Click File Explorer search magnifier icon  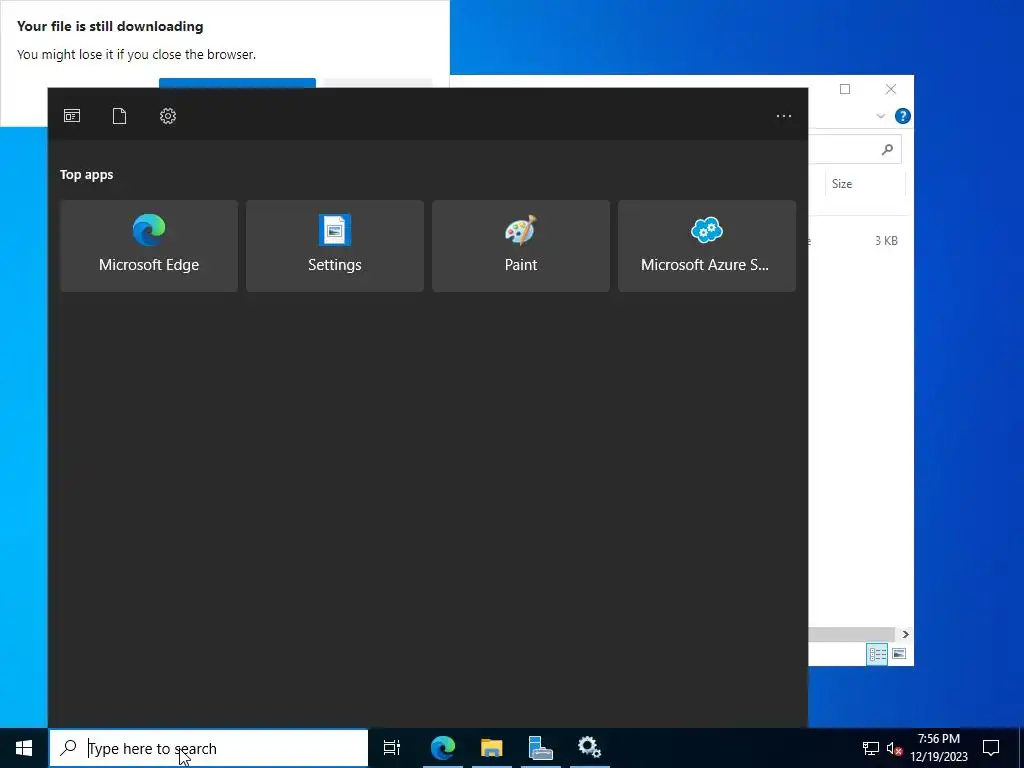pyautogui.click(x=887, y=150)
